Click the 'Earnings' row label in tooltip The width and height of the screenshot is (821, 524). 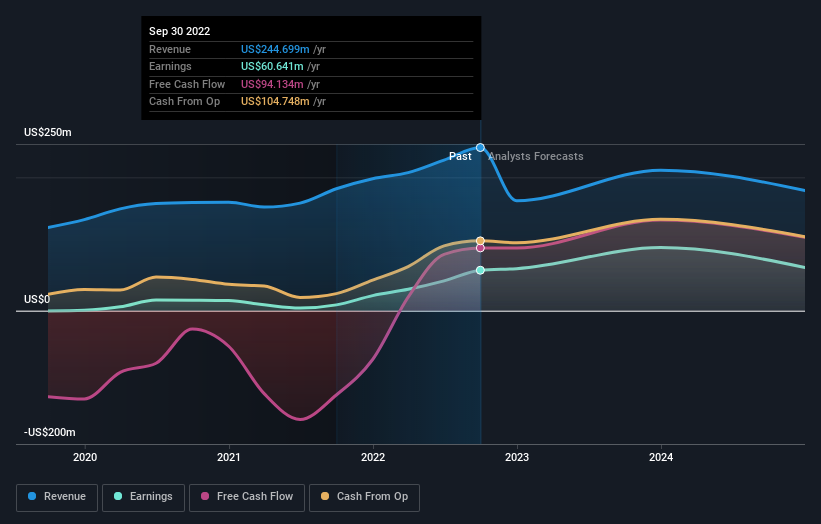point(170,66)
